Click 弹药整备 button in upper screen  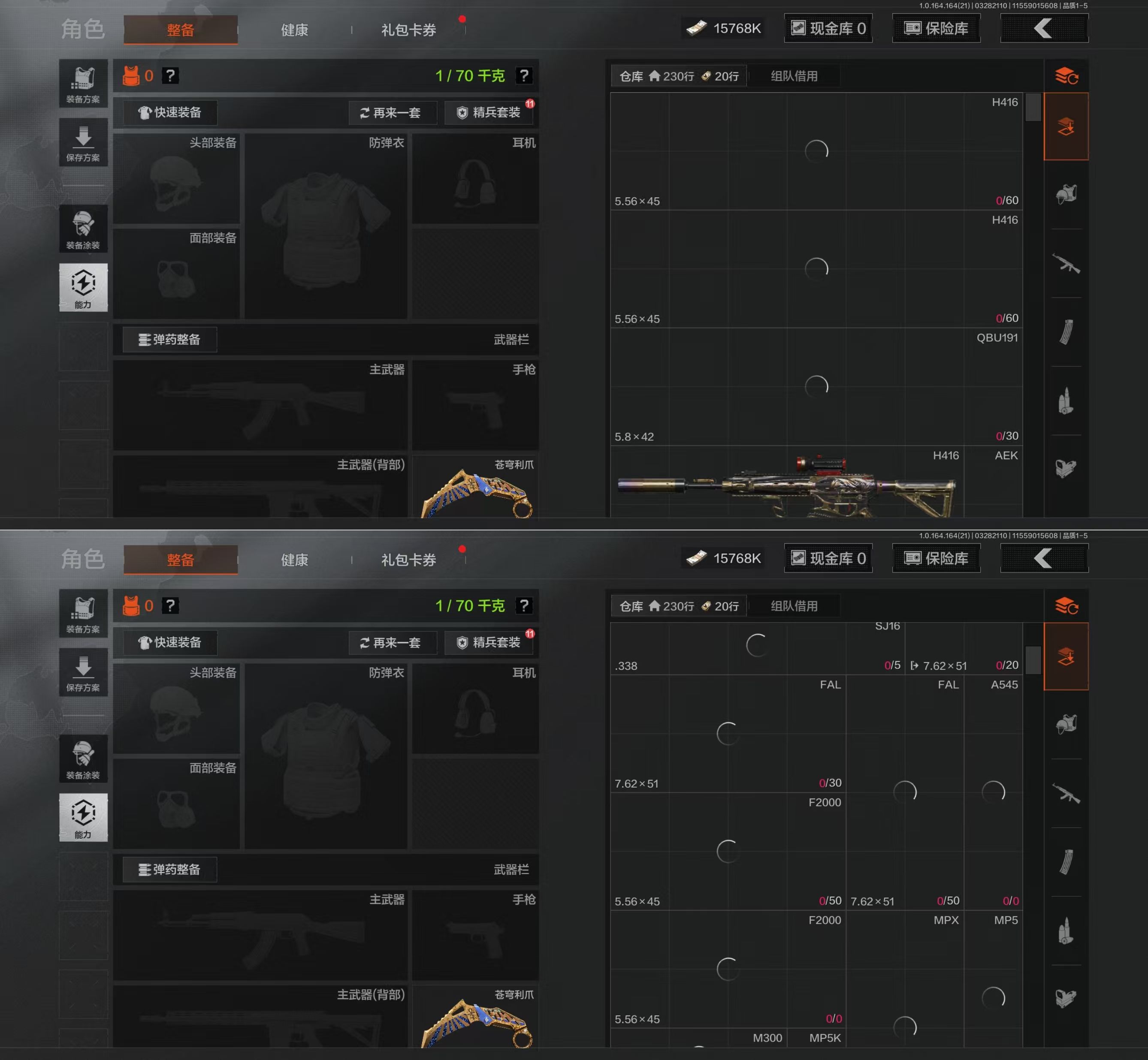tap(170, 340)
